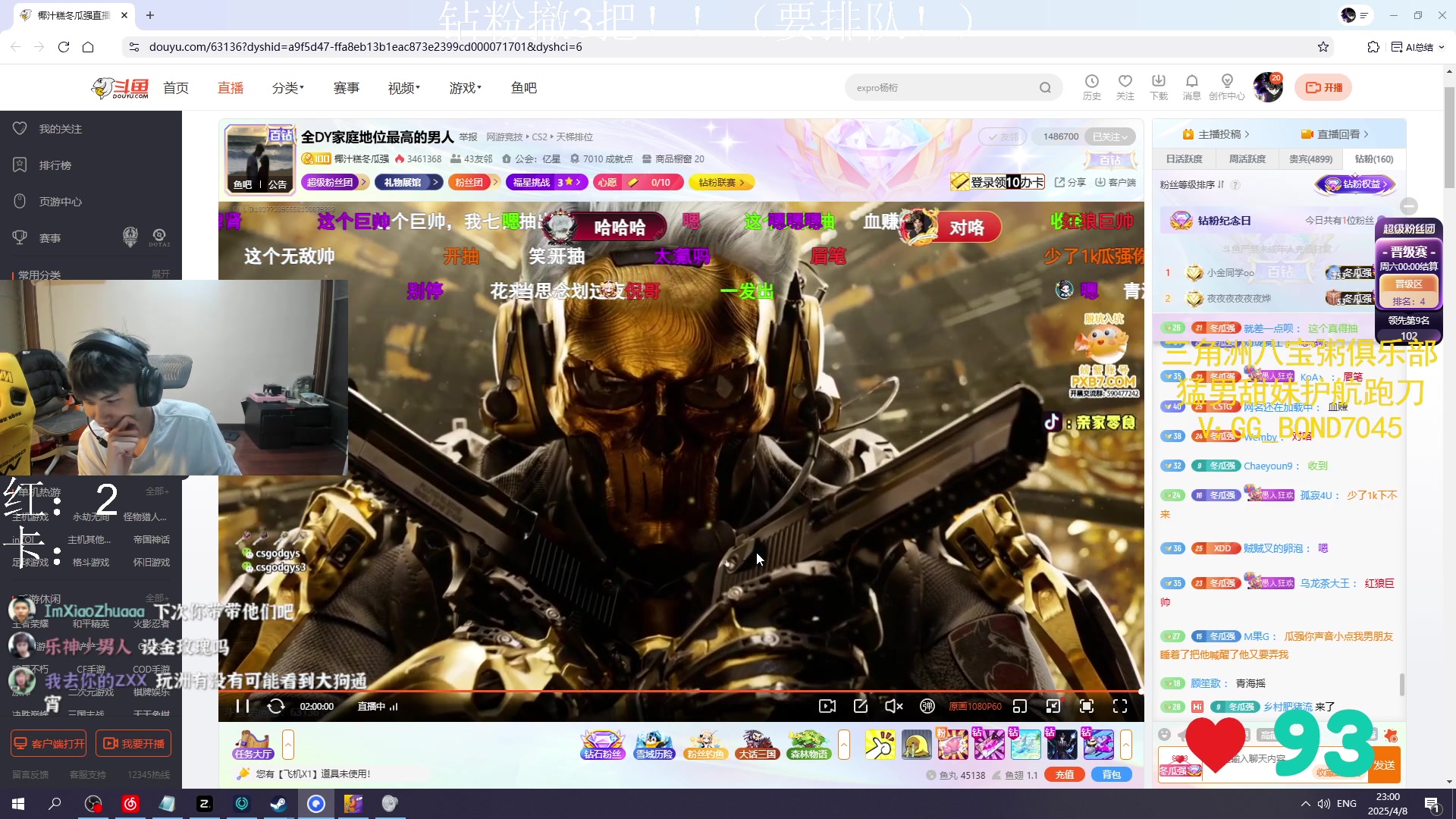
Task: Click the Douyu logo
Action: [120, 88]
